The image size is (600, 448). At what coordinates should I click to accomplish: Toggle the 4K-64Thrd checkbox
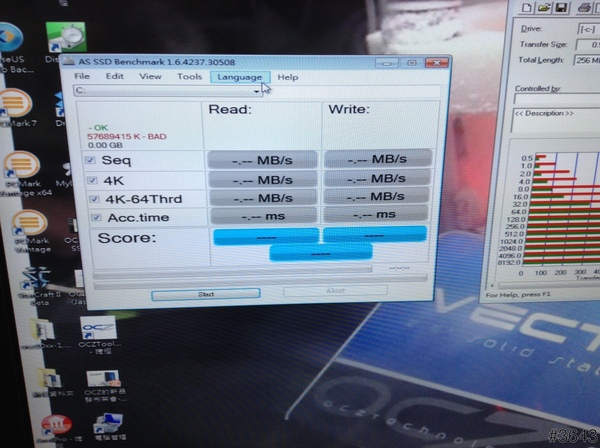(91, 198)
